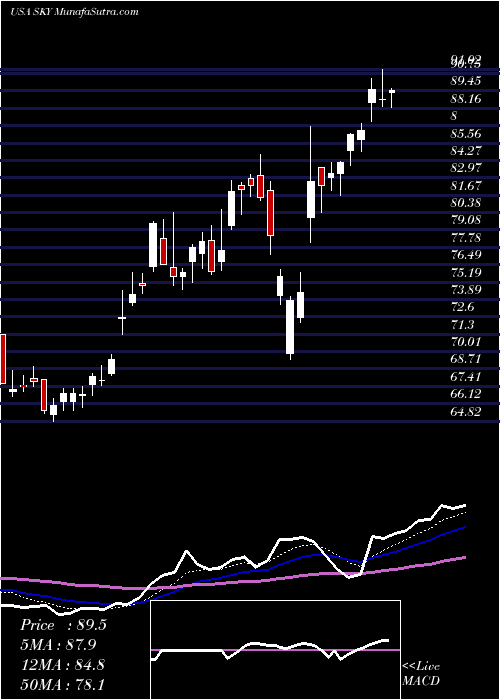This screenshot has width=500, height=700.
Task: Click the tall red candle below 81.67
Action: point(271,213)
